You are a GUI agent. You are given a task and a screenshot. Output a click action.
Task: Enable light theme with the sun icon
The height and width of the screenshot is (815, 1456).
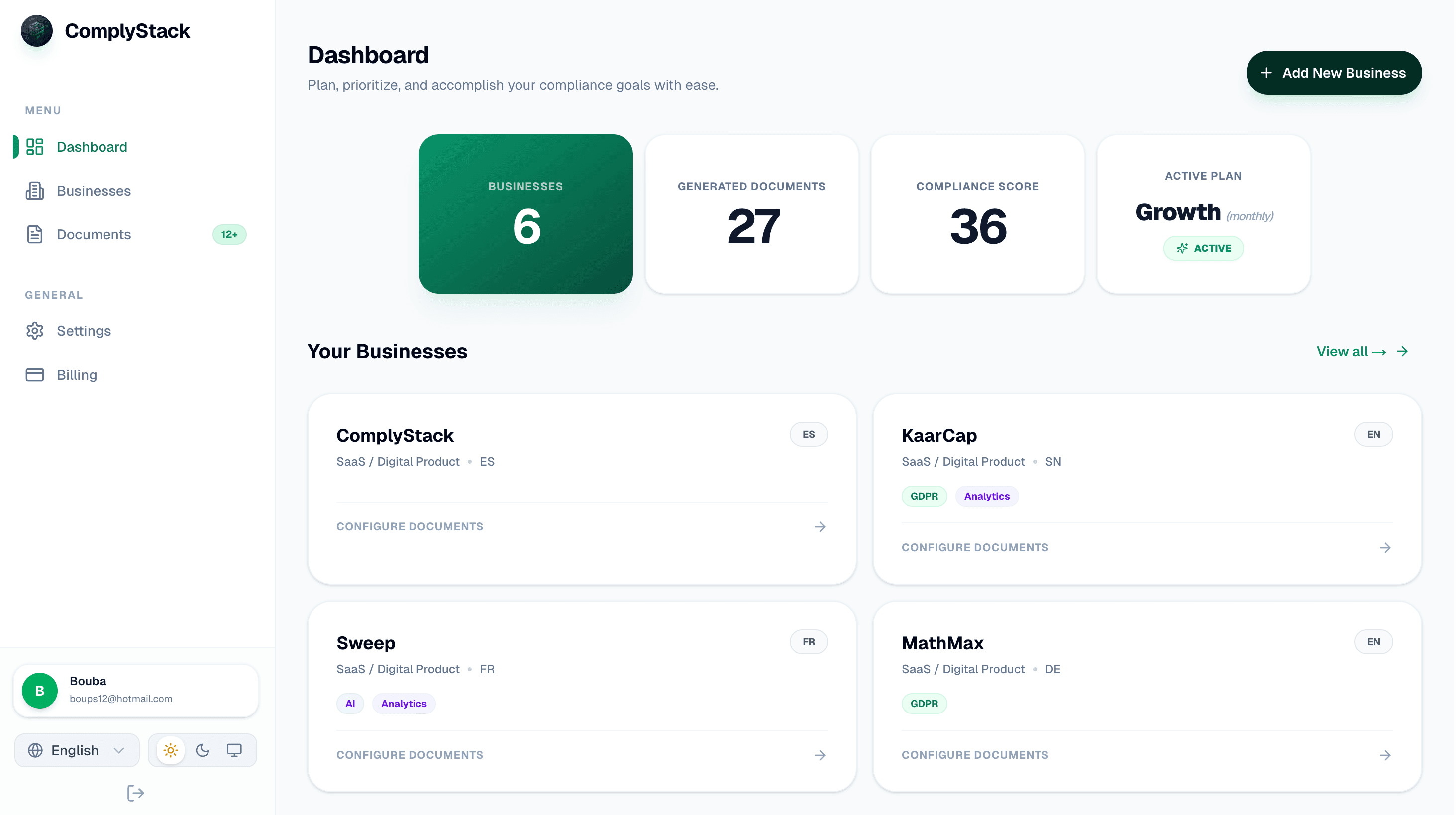(x=170, y=750)
